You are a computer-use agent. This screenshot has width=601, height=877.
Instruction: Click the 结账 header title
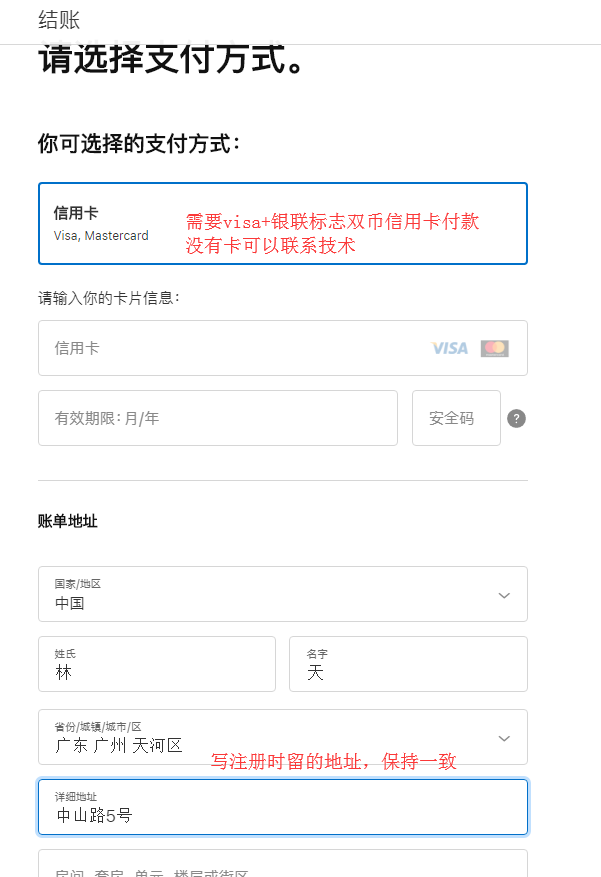59,20
